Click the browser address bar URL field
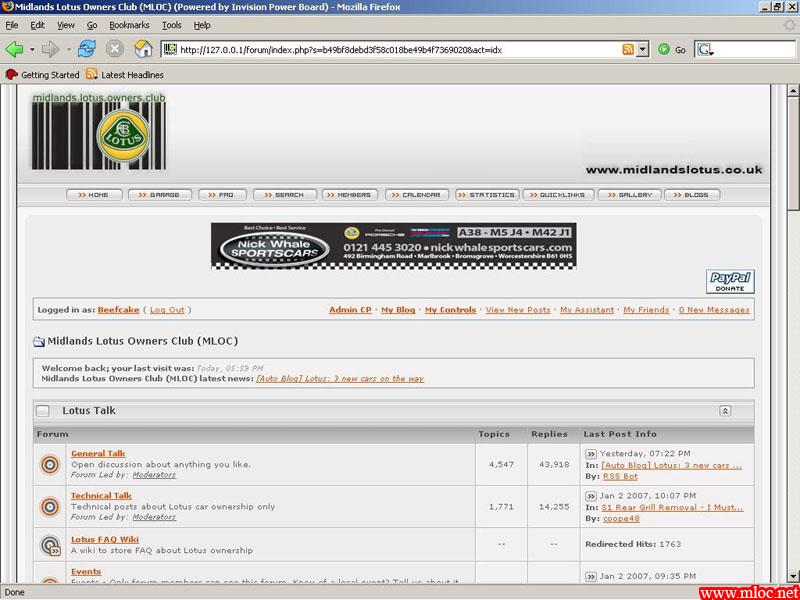800x600 pixels. 398,49
